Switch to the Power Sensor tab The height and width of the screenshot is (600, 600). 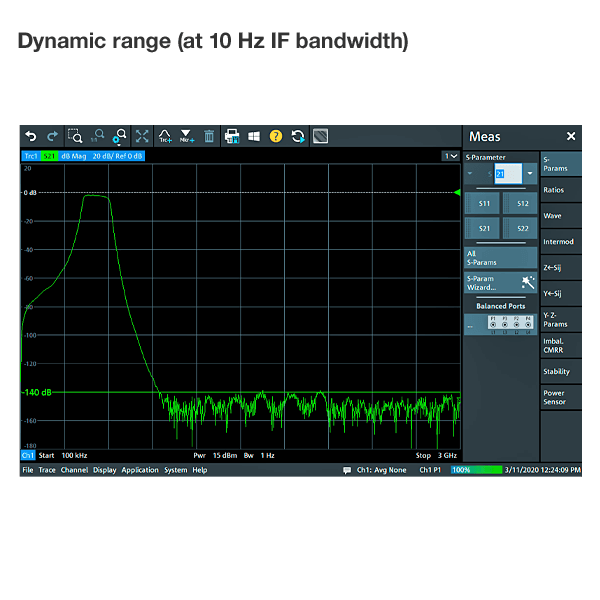[561, 397]
